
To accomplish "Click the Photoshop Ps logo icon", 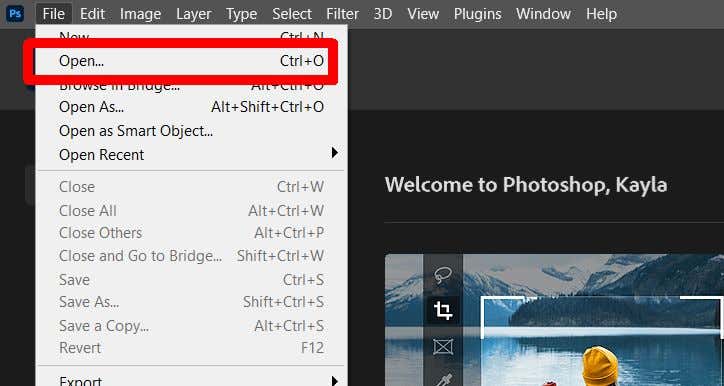I will 15,14.
